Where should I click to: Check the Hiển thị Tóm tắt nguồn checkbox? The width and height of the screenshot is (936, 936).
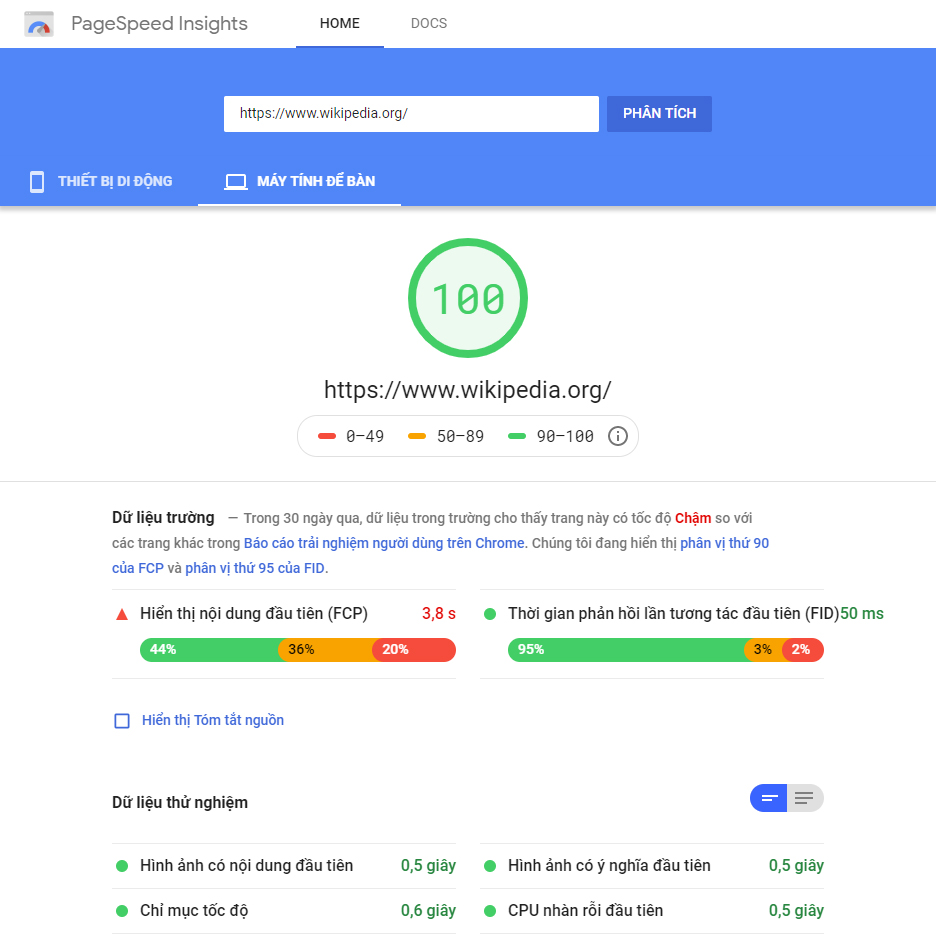click(x=121, y=720)
